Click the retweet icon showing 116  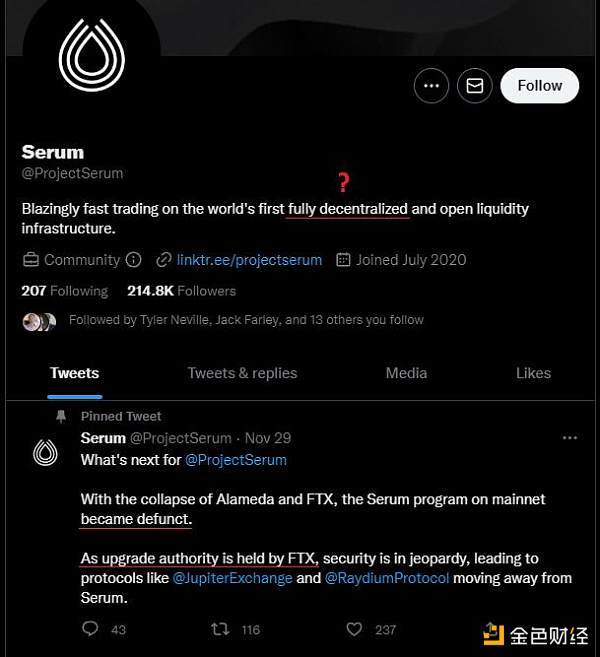pyautogui.click(x=221, y=629)
